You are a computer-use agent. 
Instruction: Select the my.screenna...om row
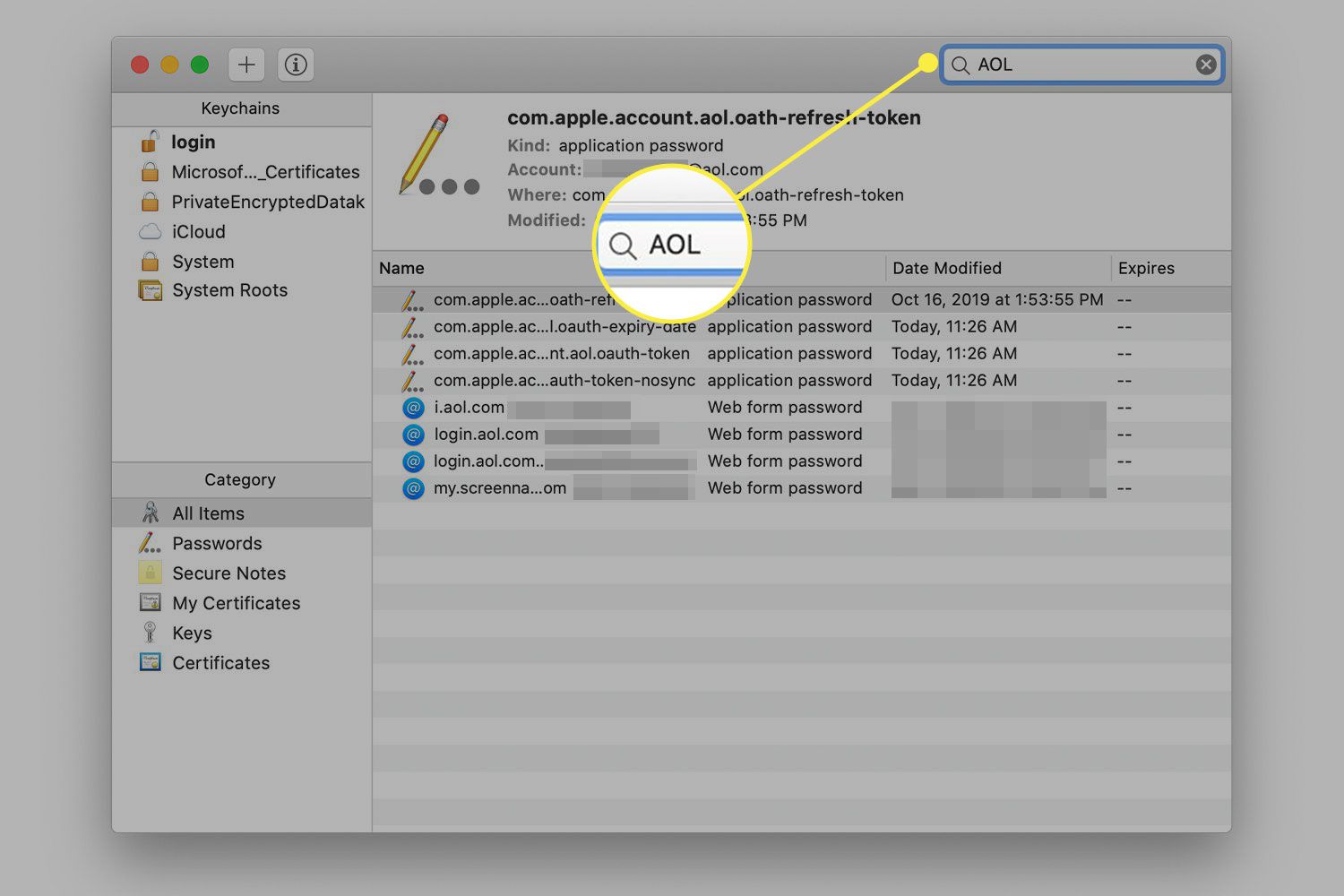click(802, 488)
